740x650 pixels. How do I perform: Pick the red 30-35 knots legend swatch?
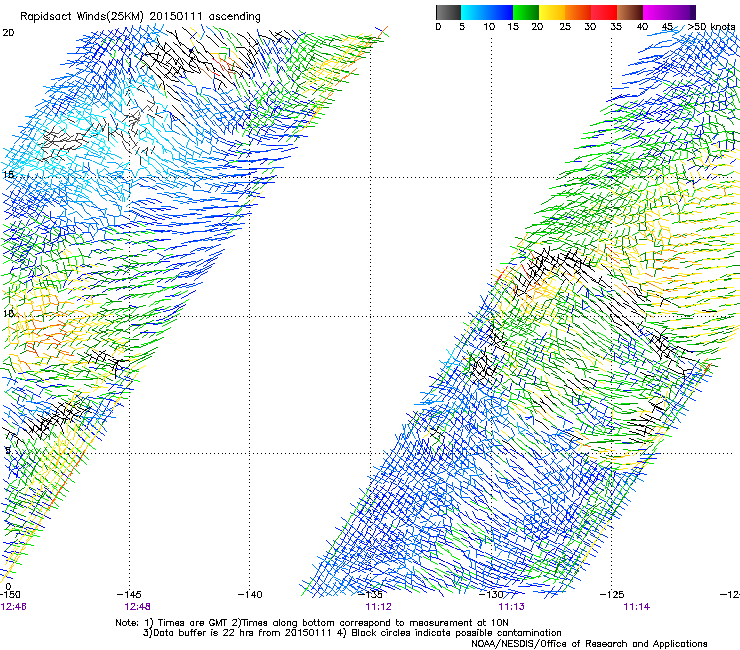coord(604,12)
